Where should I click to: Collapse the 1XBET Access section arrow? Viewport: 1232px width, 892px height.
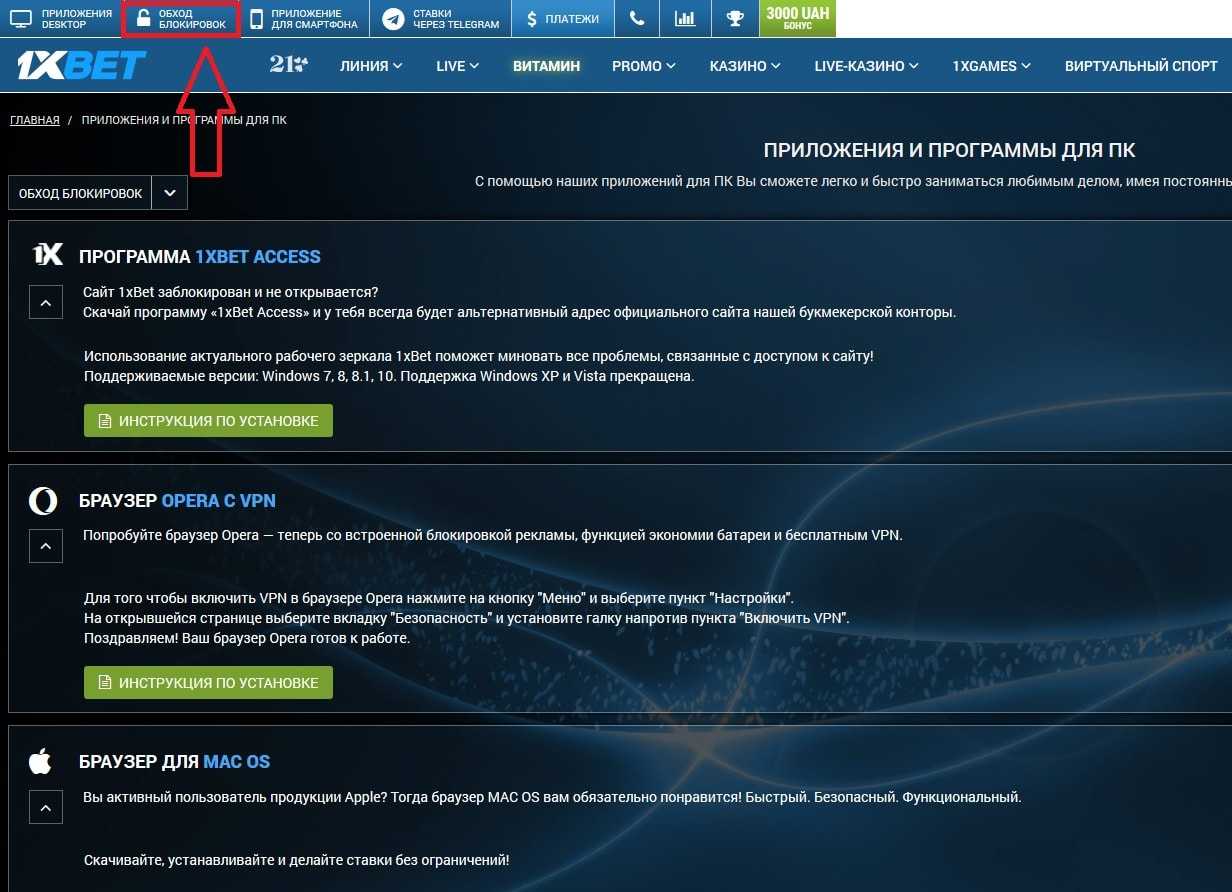click(x=46, y=302)
